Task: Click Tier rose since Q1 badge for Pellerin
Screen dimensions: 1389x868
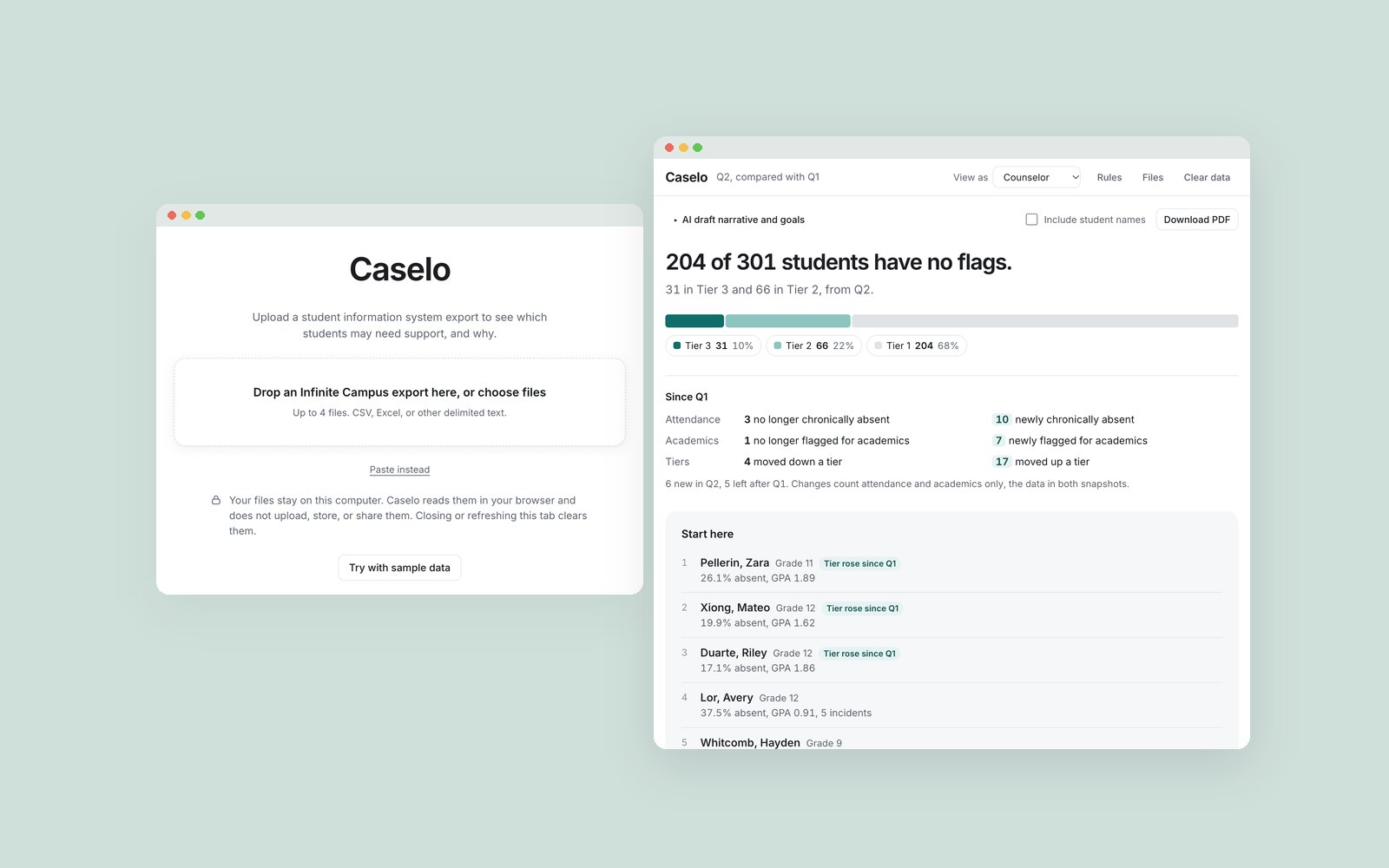Action: point(859,563)
